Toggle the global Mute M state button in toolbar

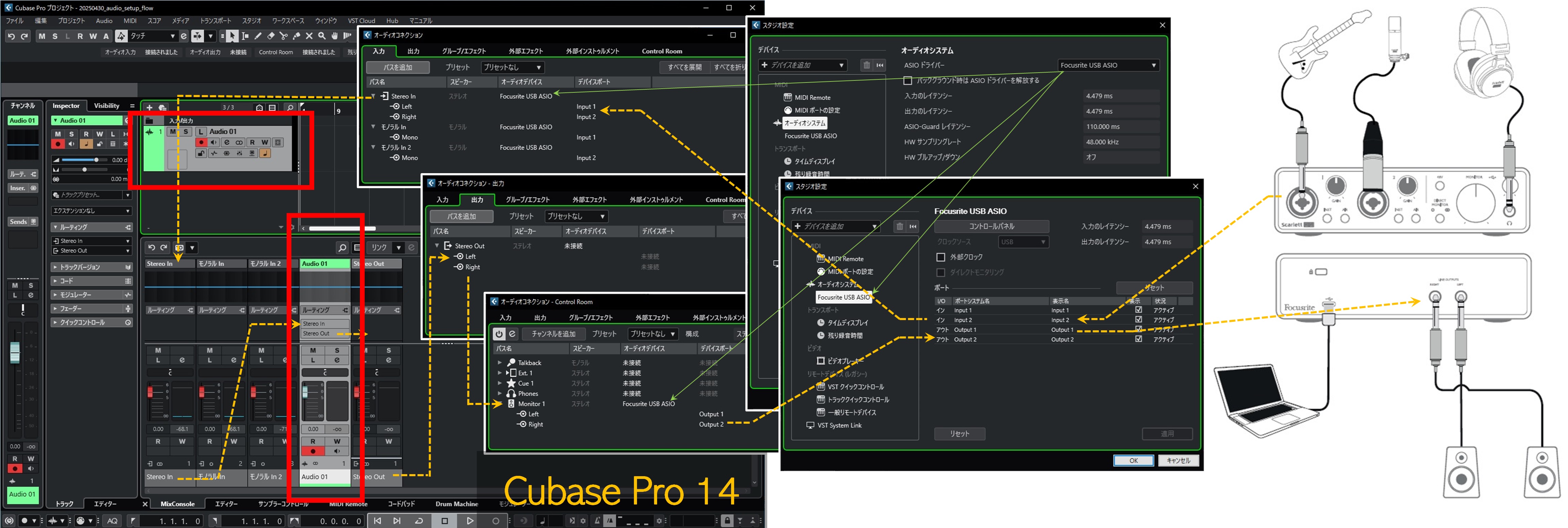point(41,36)
